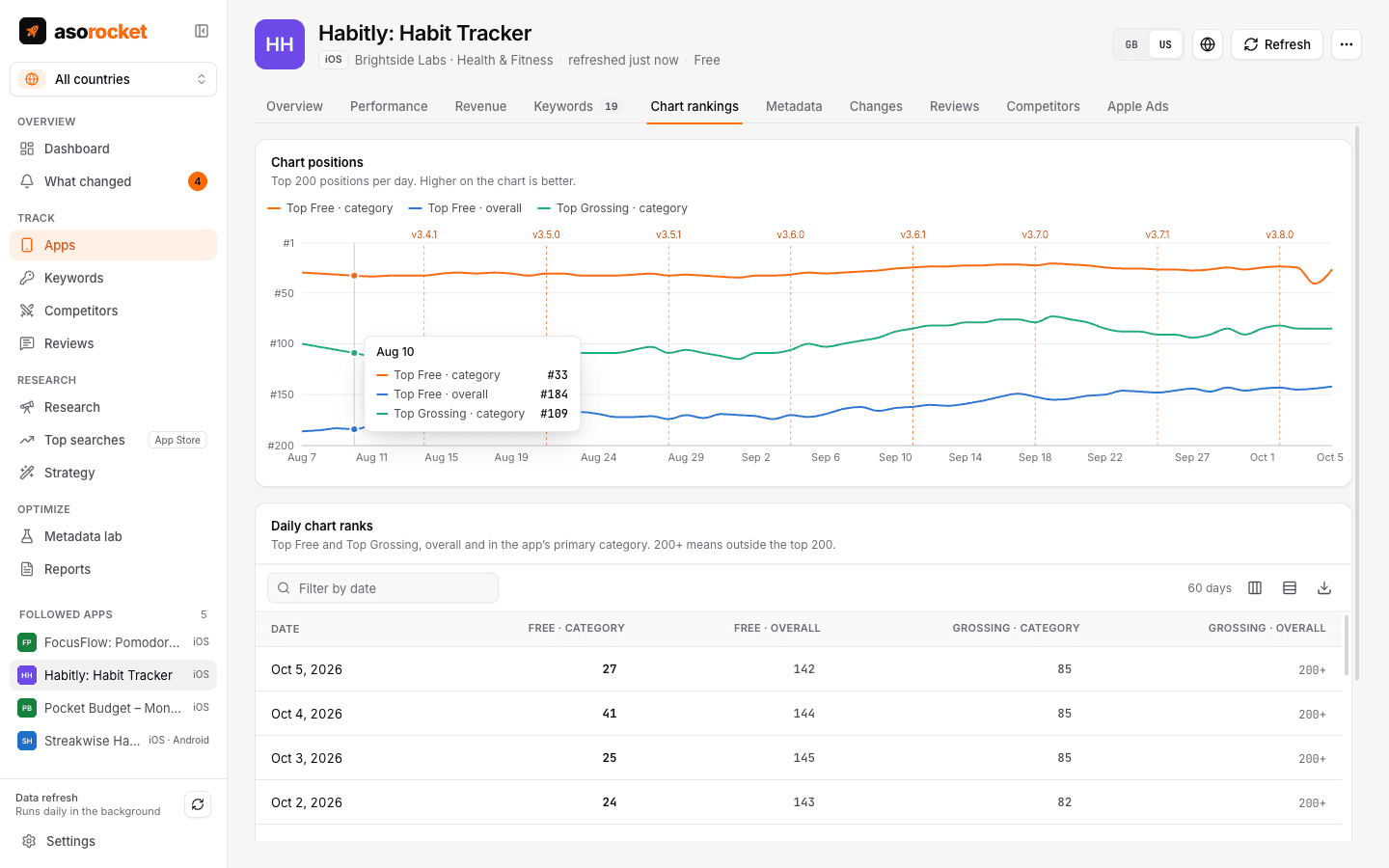Open Research section

(x=113, y=407)
